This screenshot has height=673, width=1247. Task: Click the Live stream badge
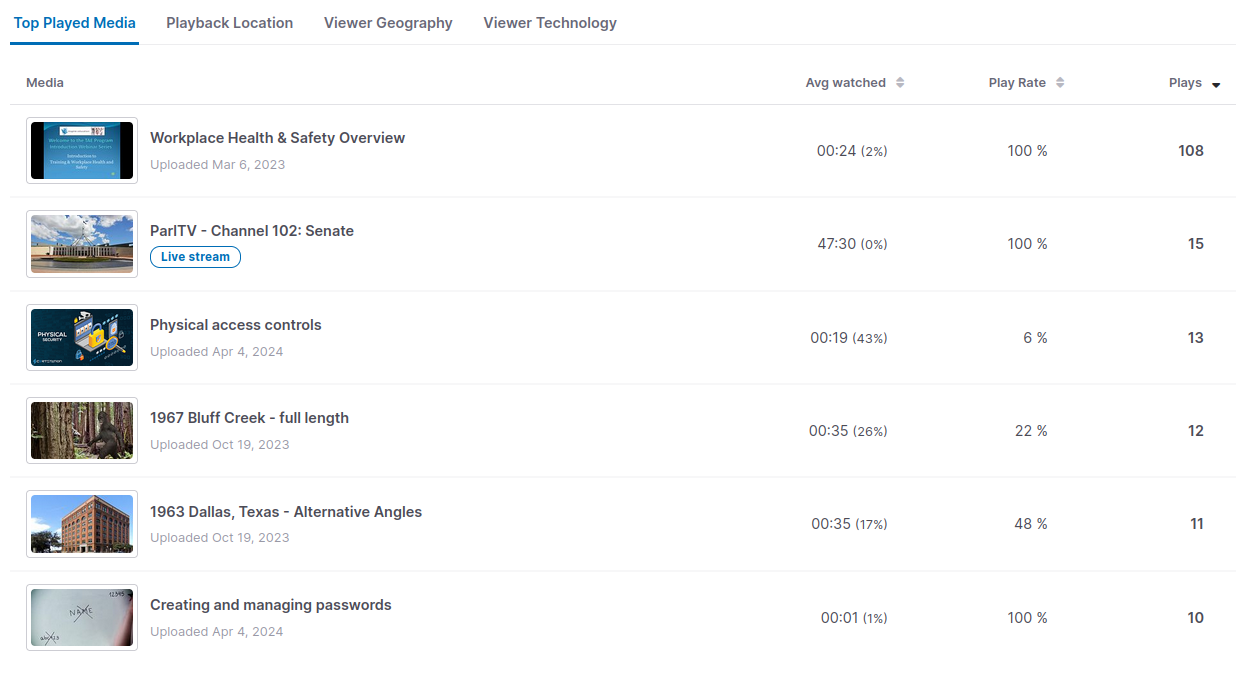pyautogui.click(x=195, y=257)
